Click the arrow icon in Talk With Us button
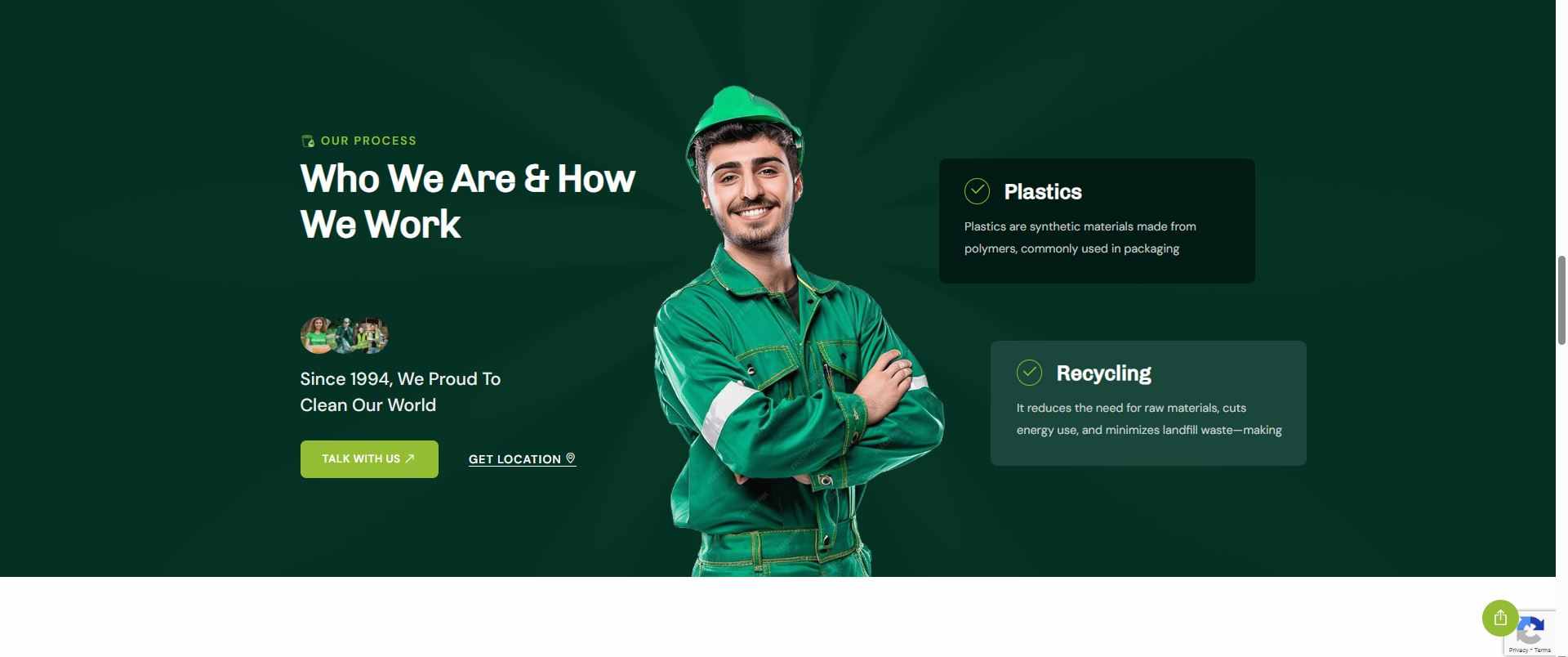1568x657 pixels. tap(410, 458)
